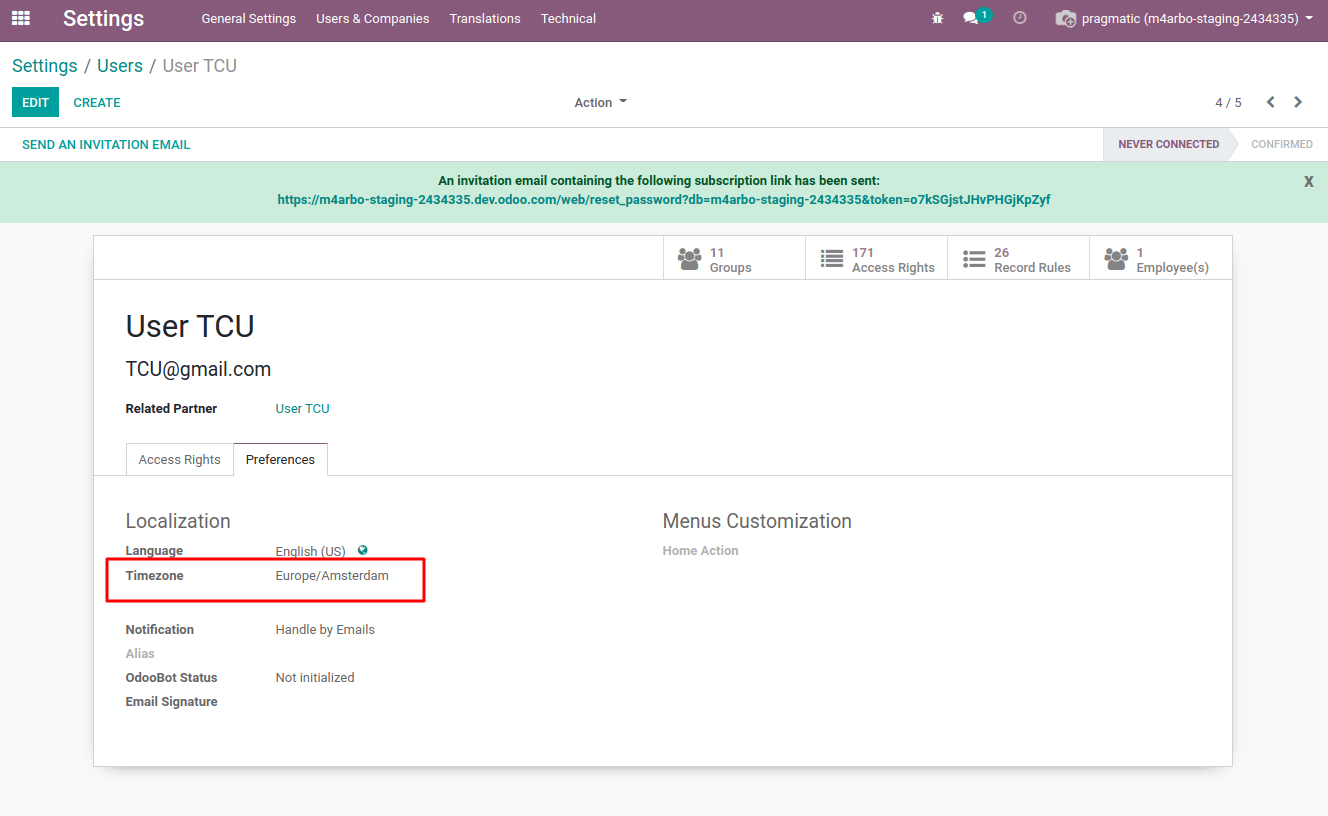Select the Preferences tab

(280, 460)
